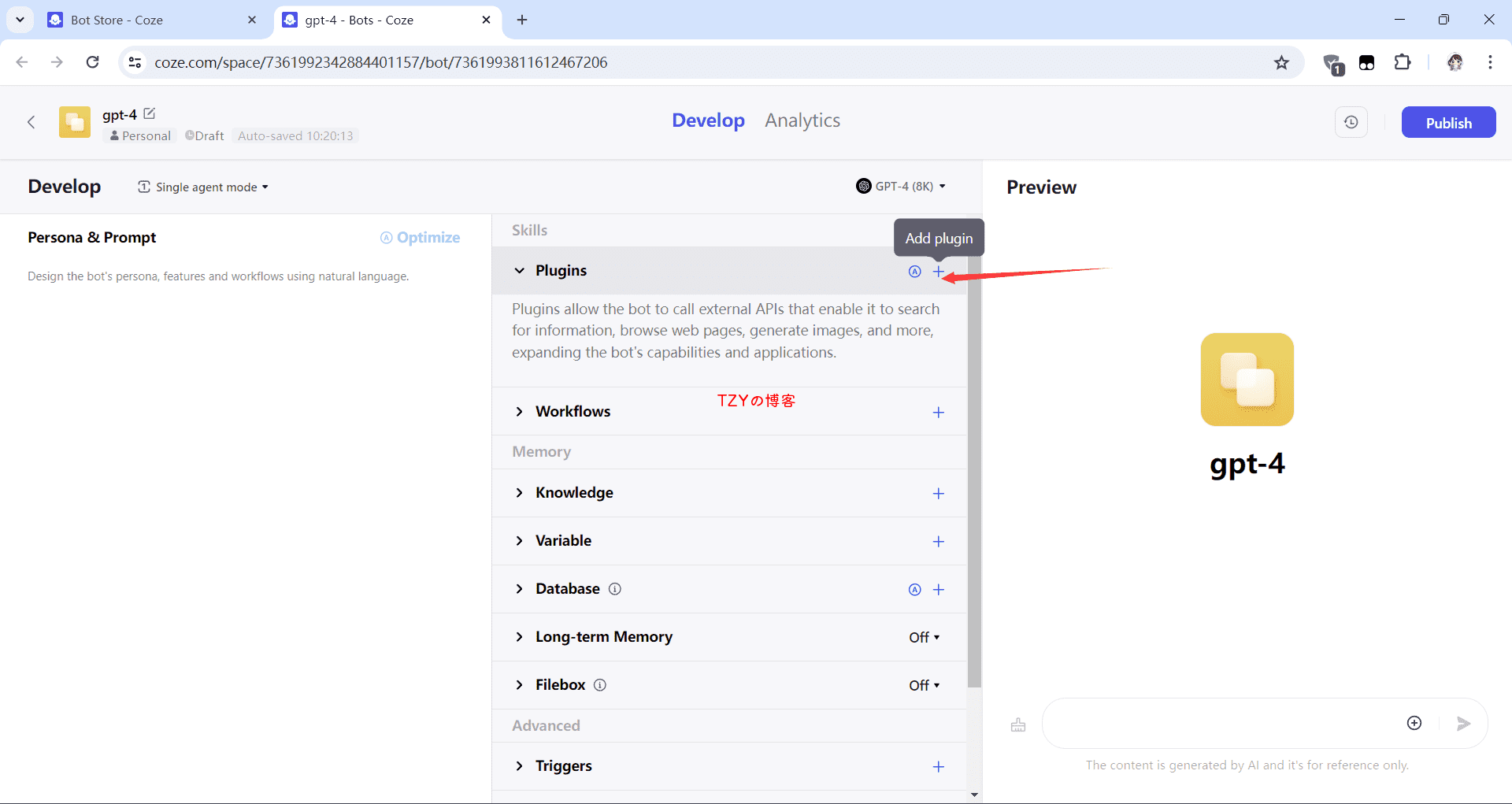Click the Database info icon
This screenshot has height=804, width=1512.
pos(615,589)
